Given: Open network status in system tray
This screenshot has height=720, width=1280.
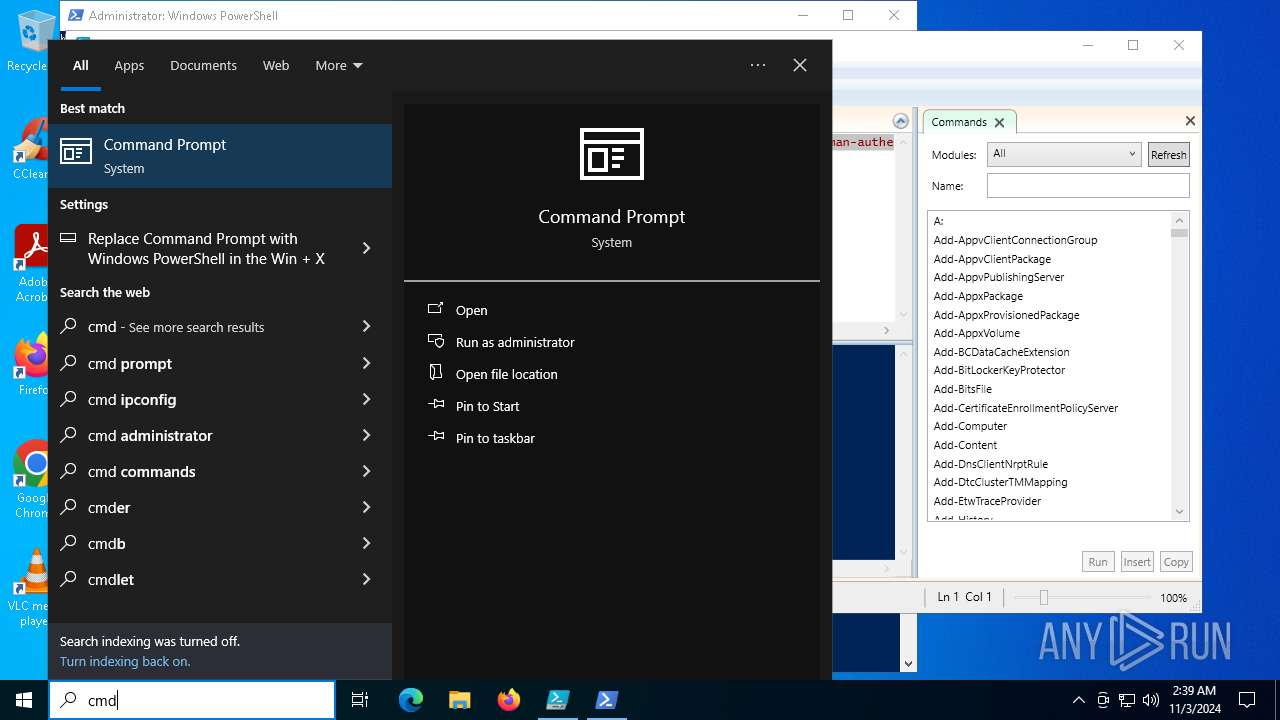Looking at the screenshot, I should [1127, 700].
